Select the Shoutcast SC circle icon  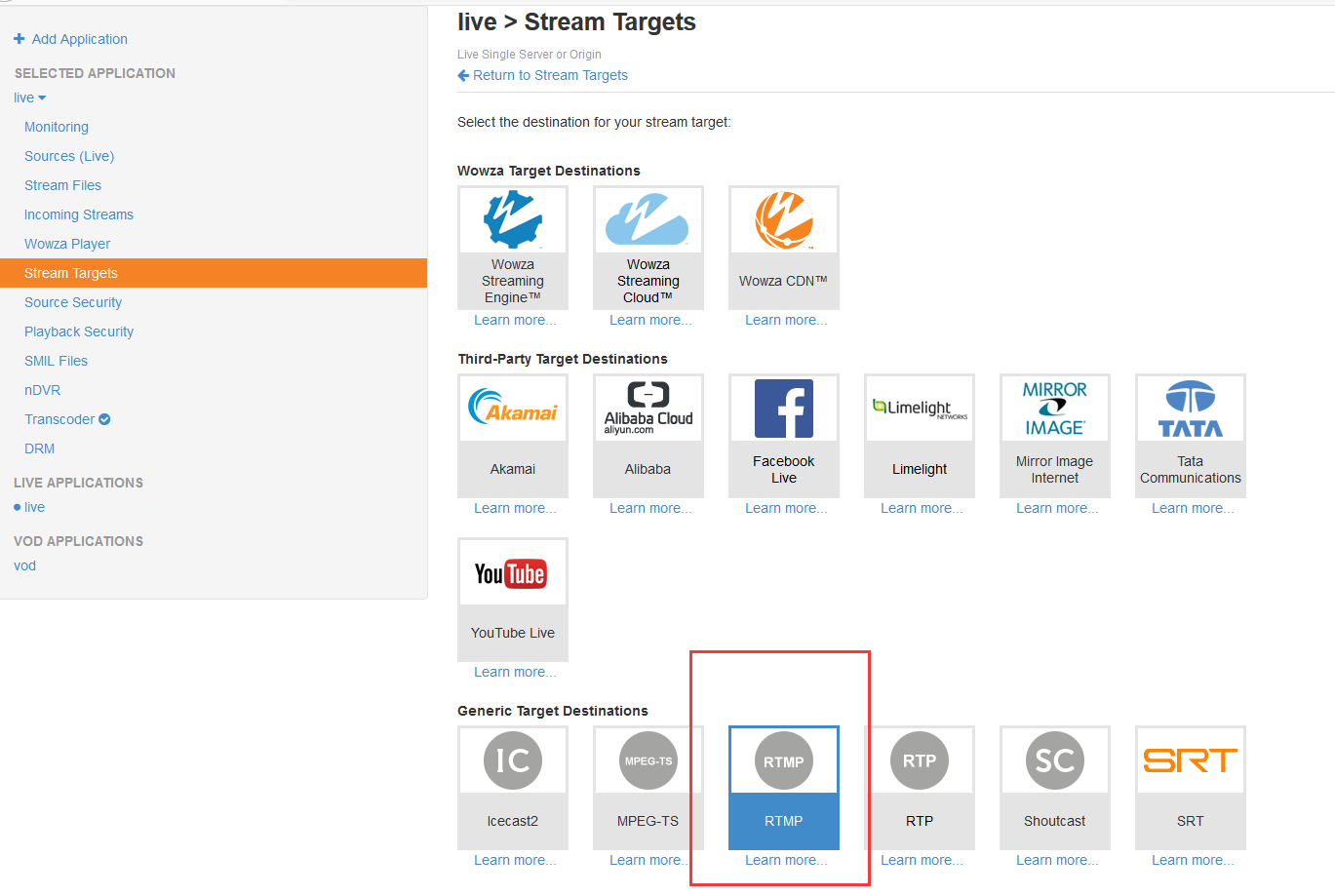point(1055,760)
